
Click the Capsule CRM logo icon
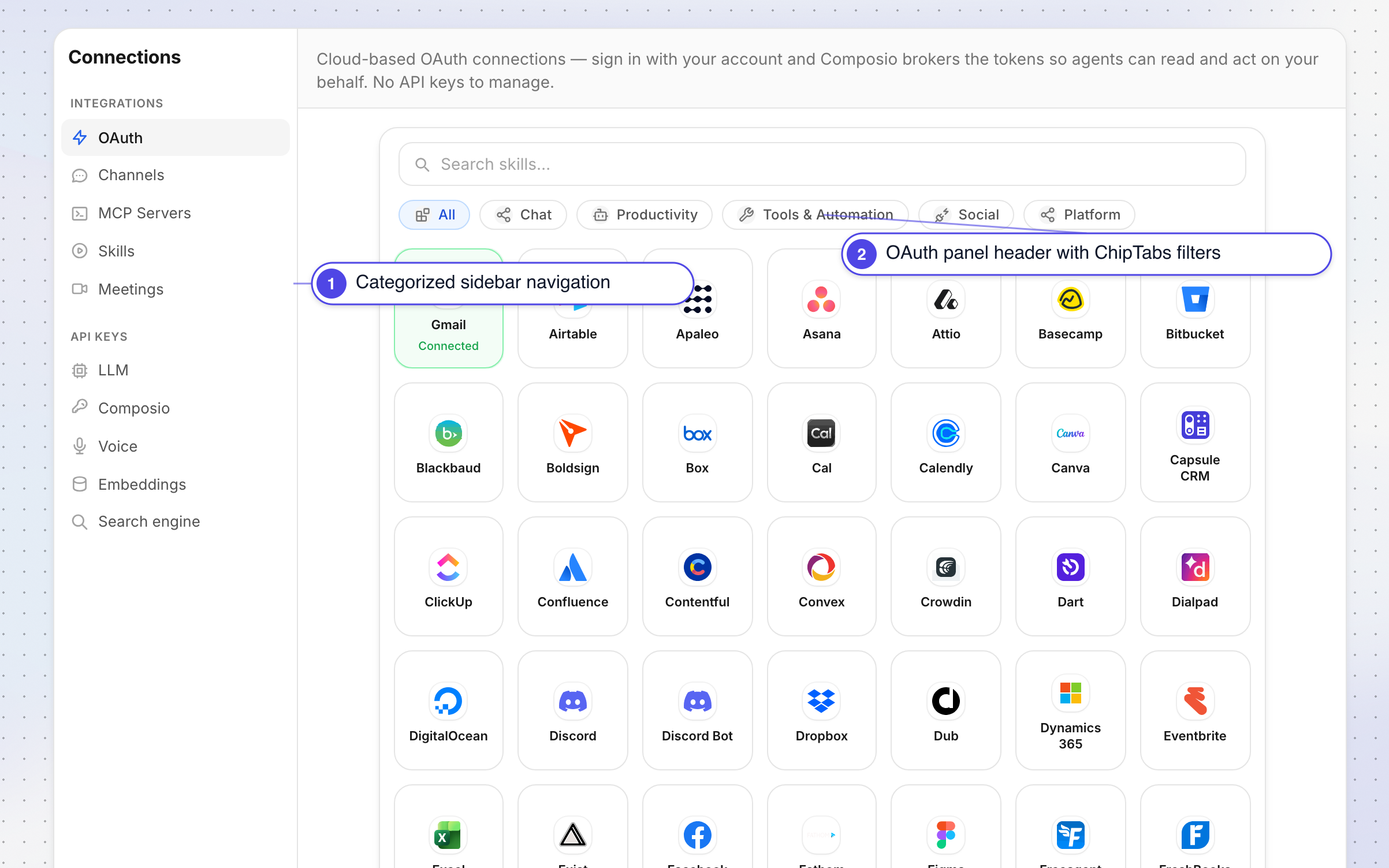tap(1195, 425)
